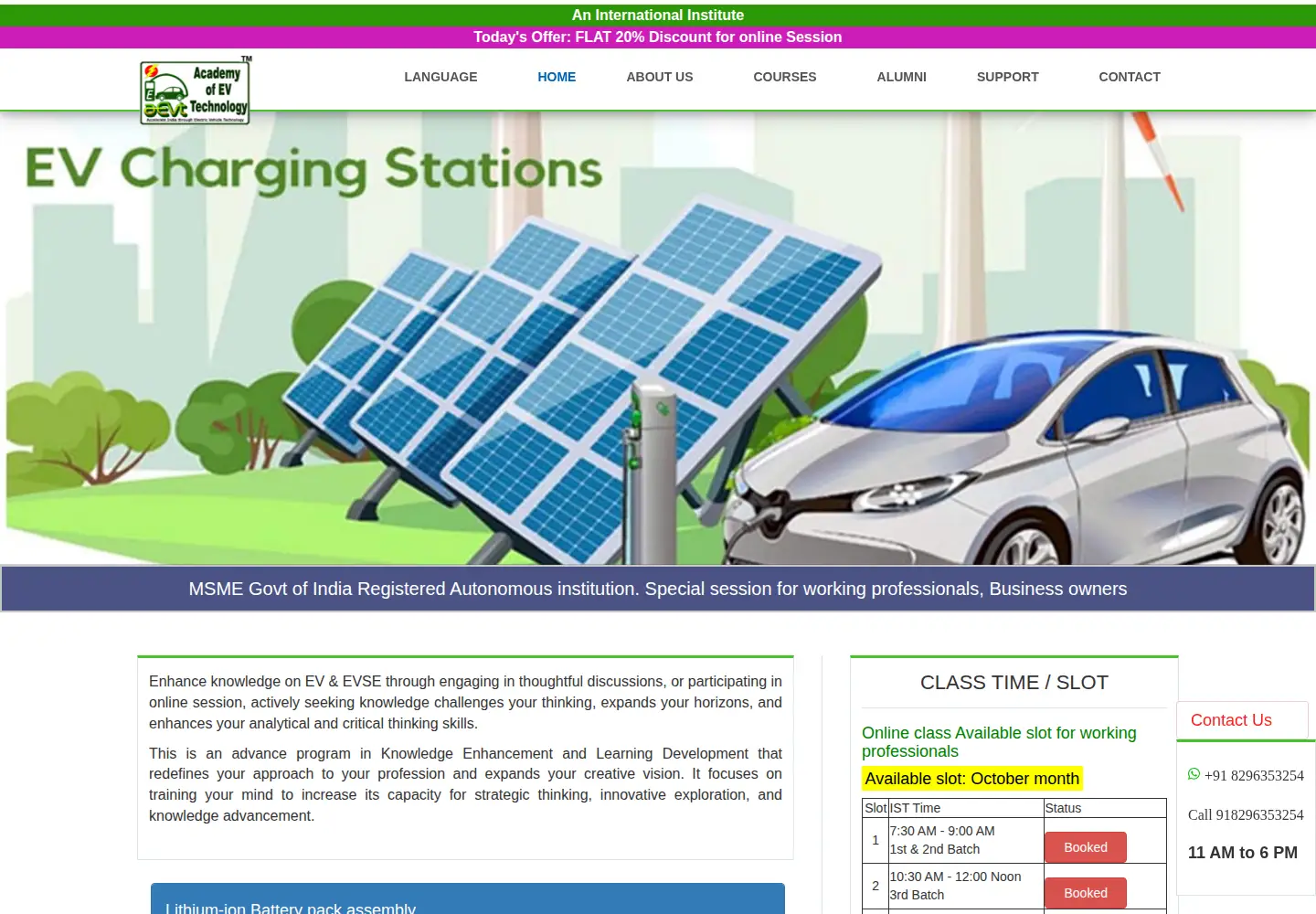Open the ABOUT US menu
1316x914 pixels.
[660, 77]
